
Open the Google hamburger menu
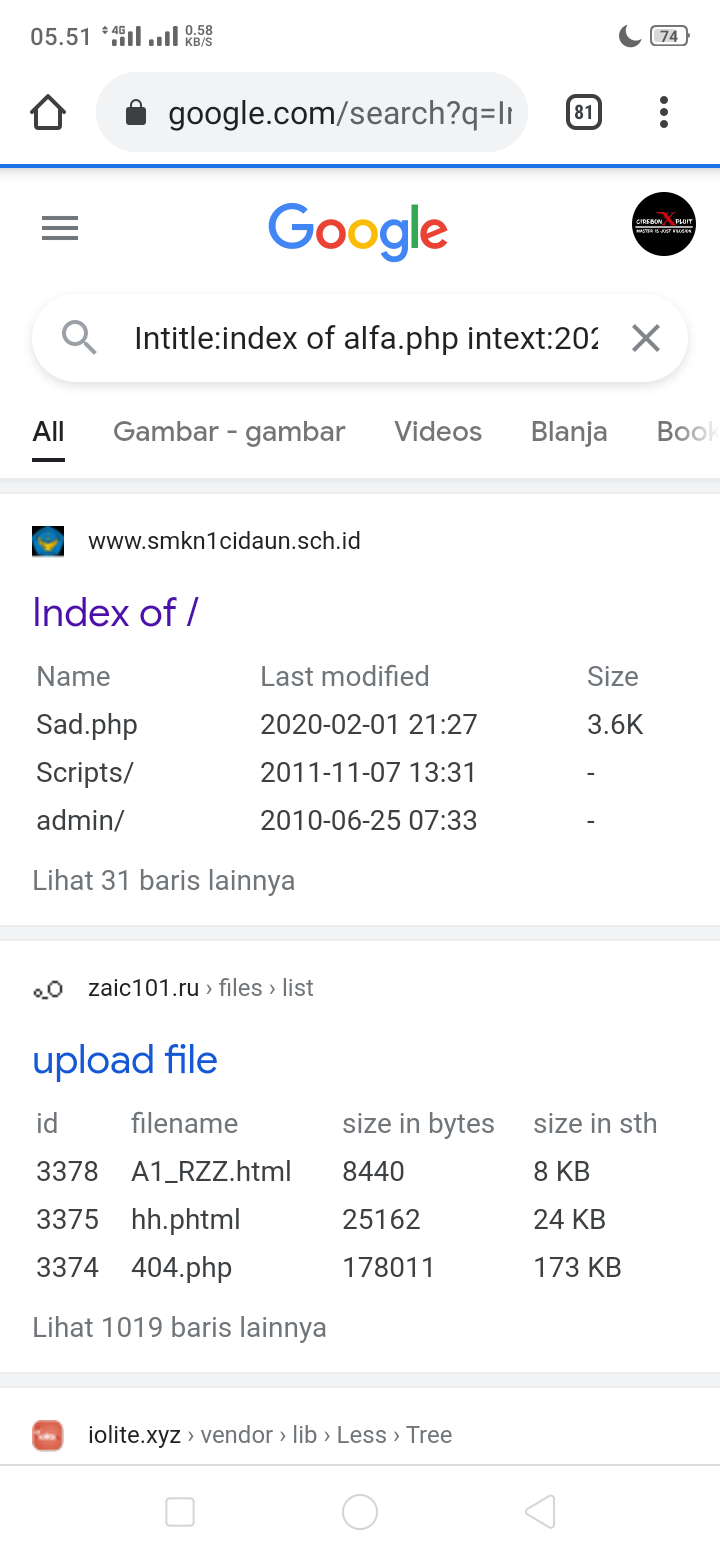tap(60, 230)
